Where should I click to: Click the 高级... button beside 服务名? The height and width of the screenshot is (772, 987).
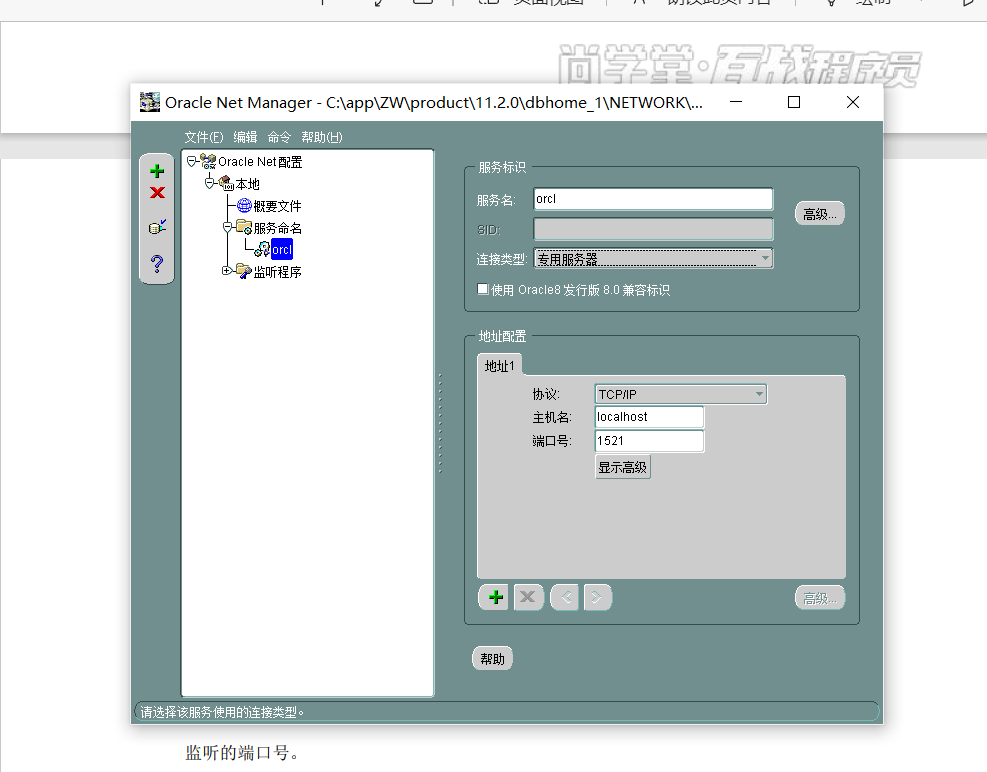pos(820,214)
